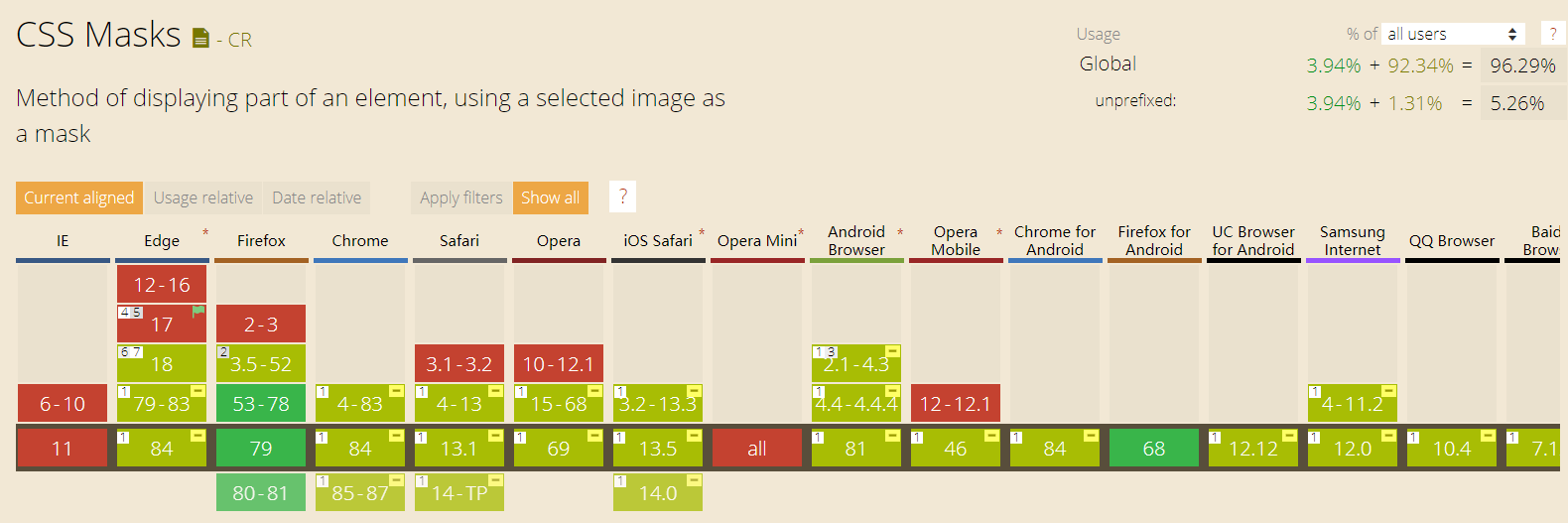Viewport: 1568px width, 523px height.
Task: Open the all users dropdown
Action: (1453, 34)
